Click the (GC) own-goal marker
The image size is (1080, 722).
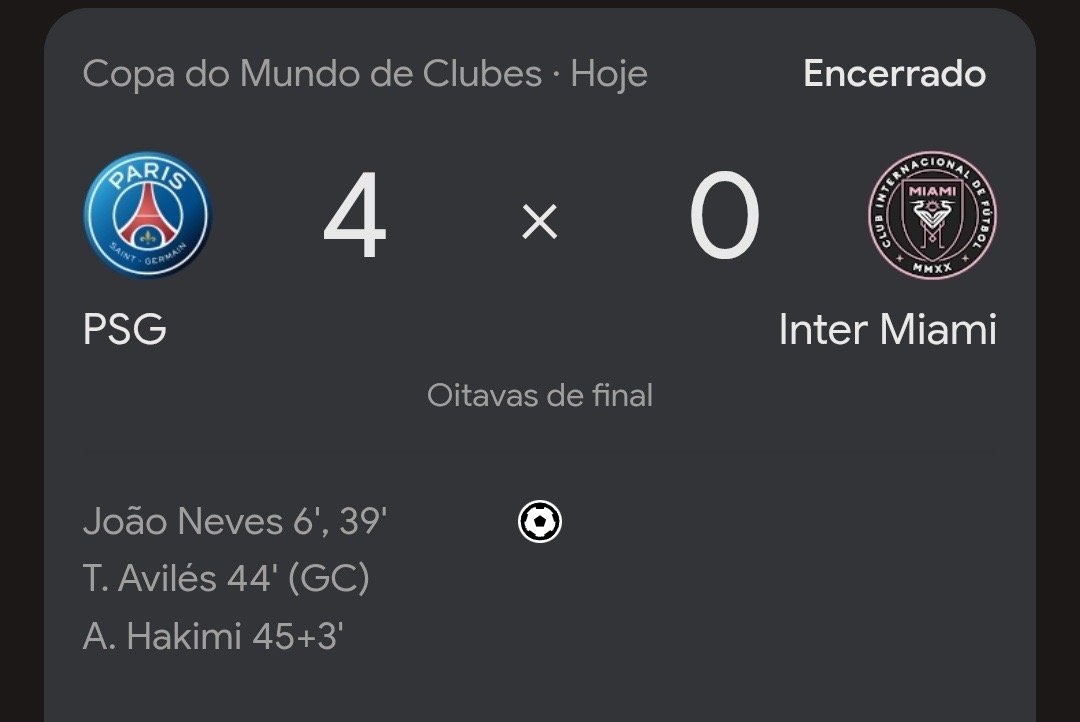329,578
